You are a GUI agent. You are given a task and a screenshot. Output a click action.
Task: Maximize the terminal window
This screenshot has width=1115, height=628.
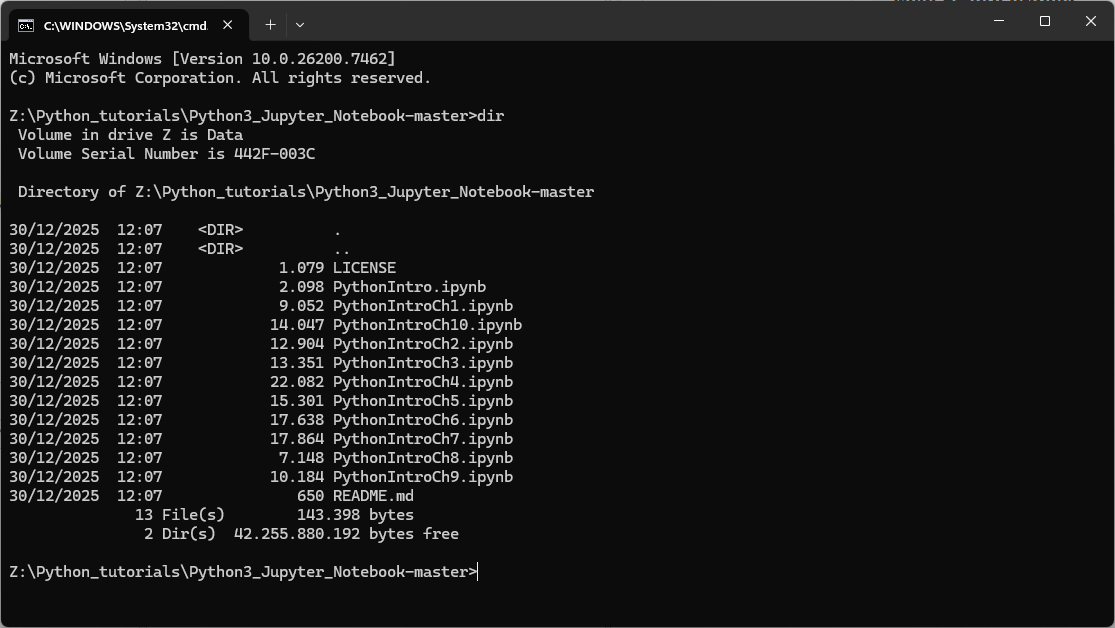[1045, 21]
